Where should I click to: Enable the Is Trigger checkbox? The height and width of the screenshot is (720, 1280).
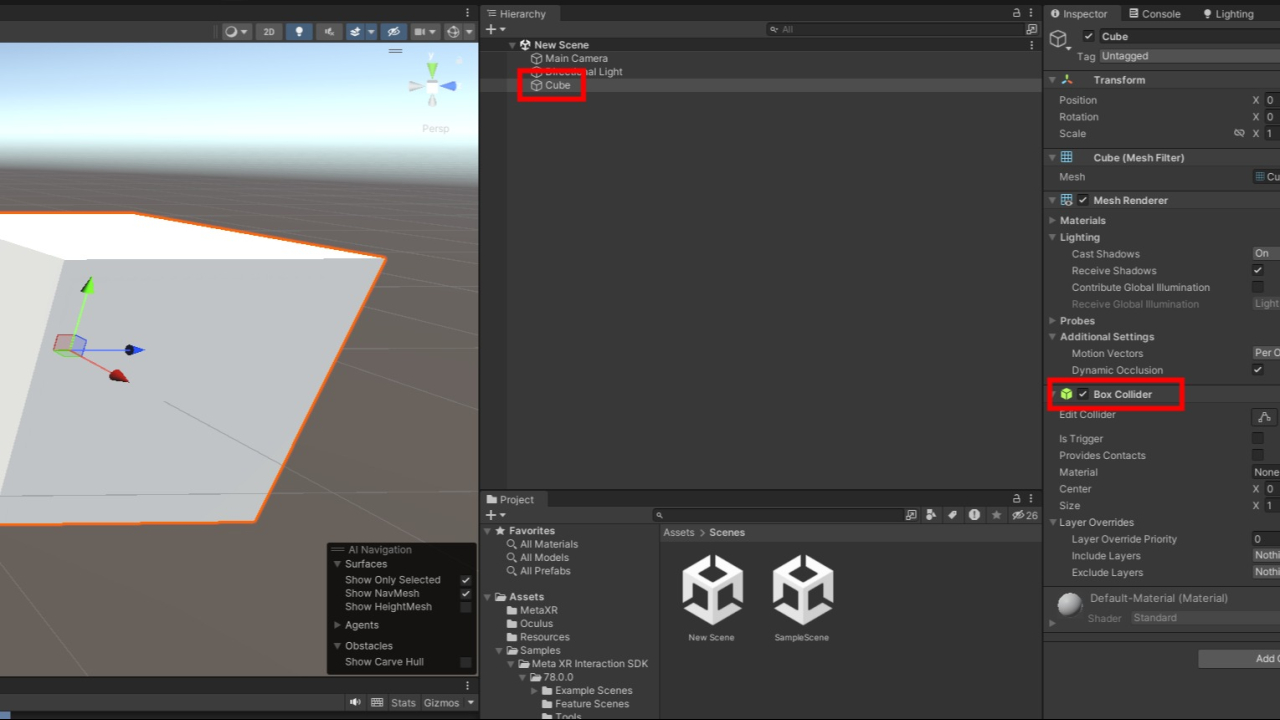(x=1258, y=438)
